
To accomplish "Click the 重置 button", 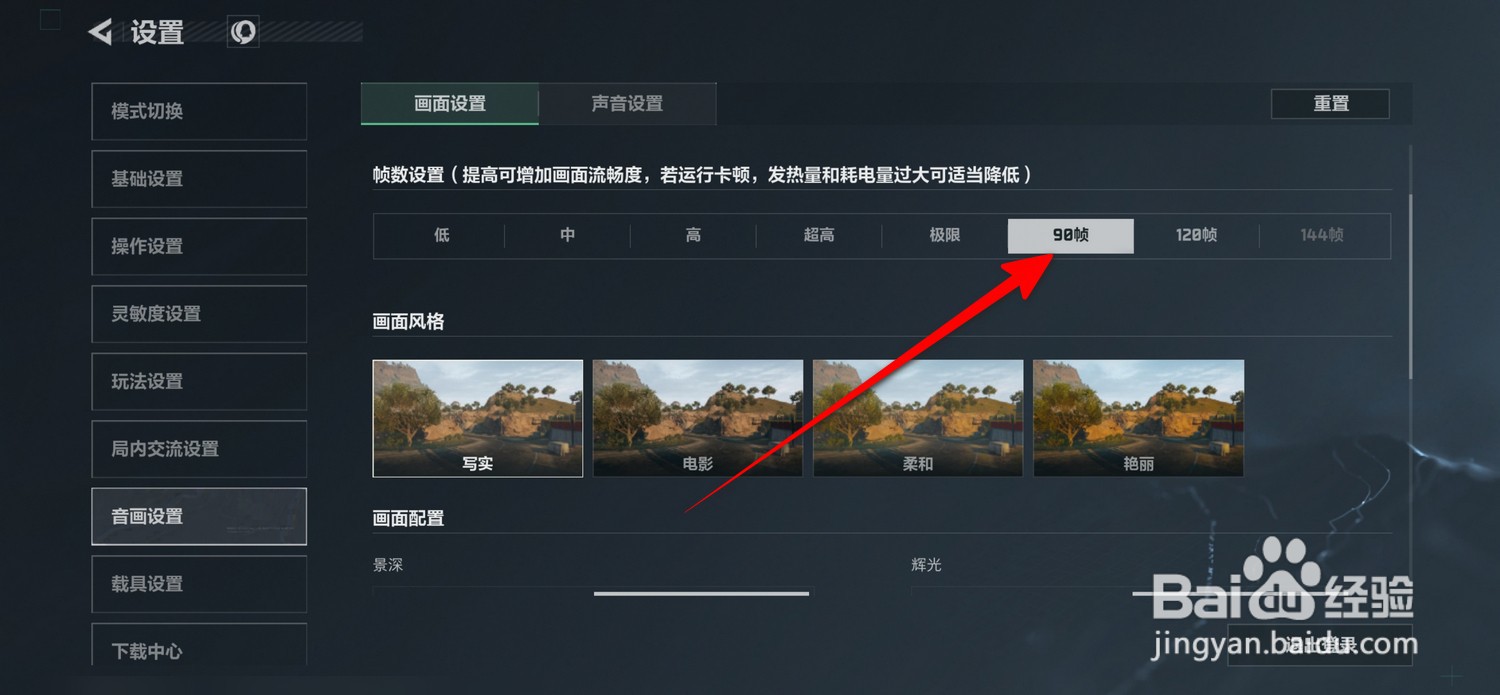I will tap(1330, 104).
